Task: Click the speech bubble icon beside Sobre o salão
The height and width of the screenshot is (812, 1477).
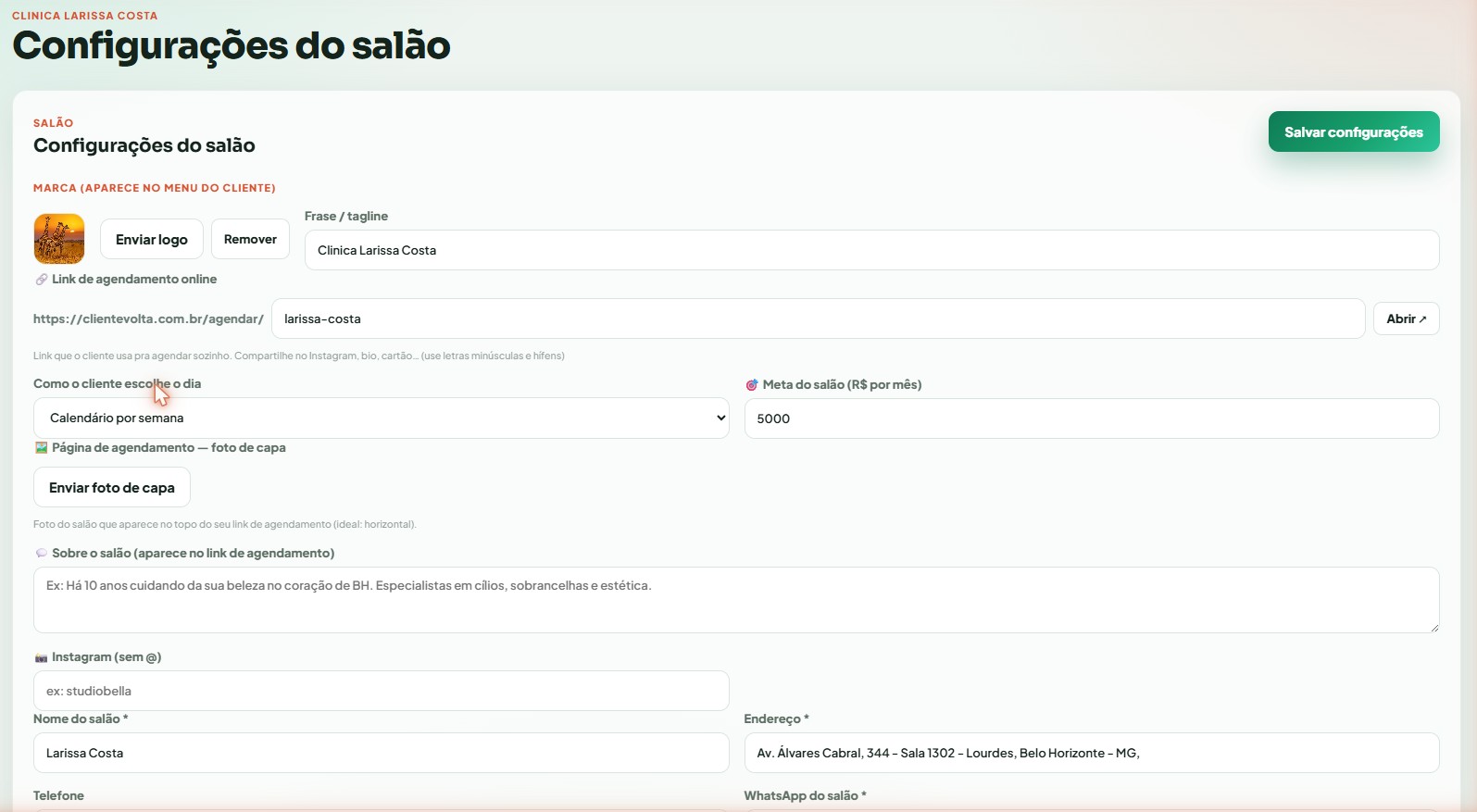Action: coord(41,553)
